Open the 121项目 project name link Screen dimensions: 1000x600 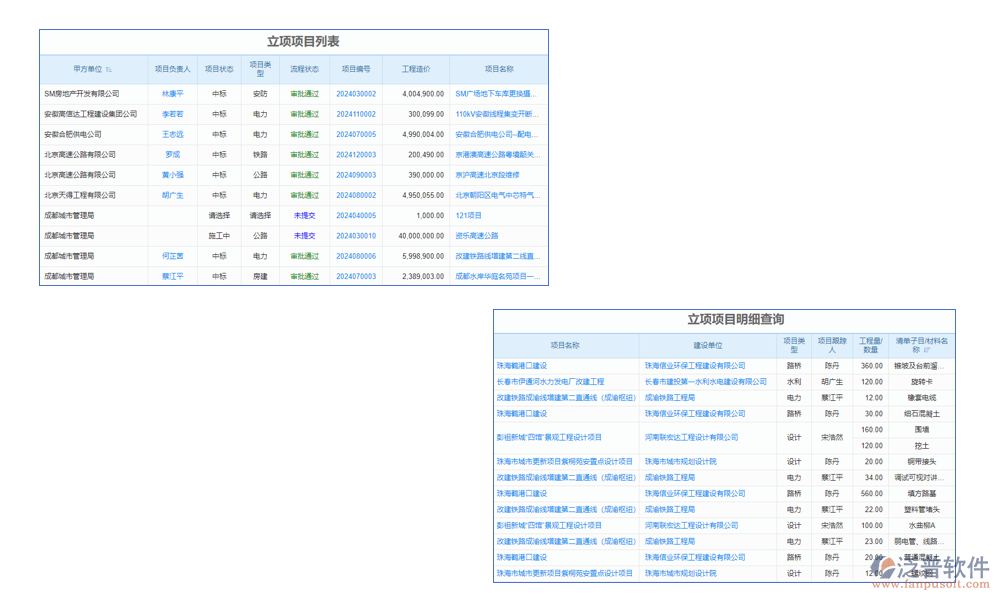point(469,215)
